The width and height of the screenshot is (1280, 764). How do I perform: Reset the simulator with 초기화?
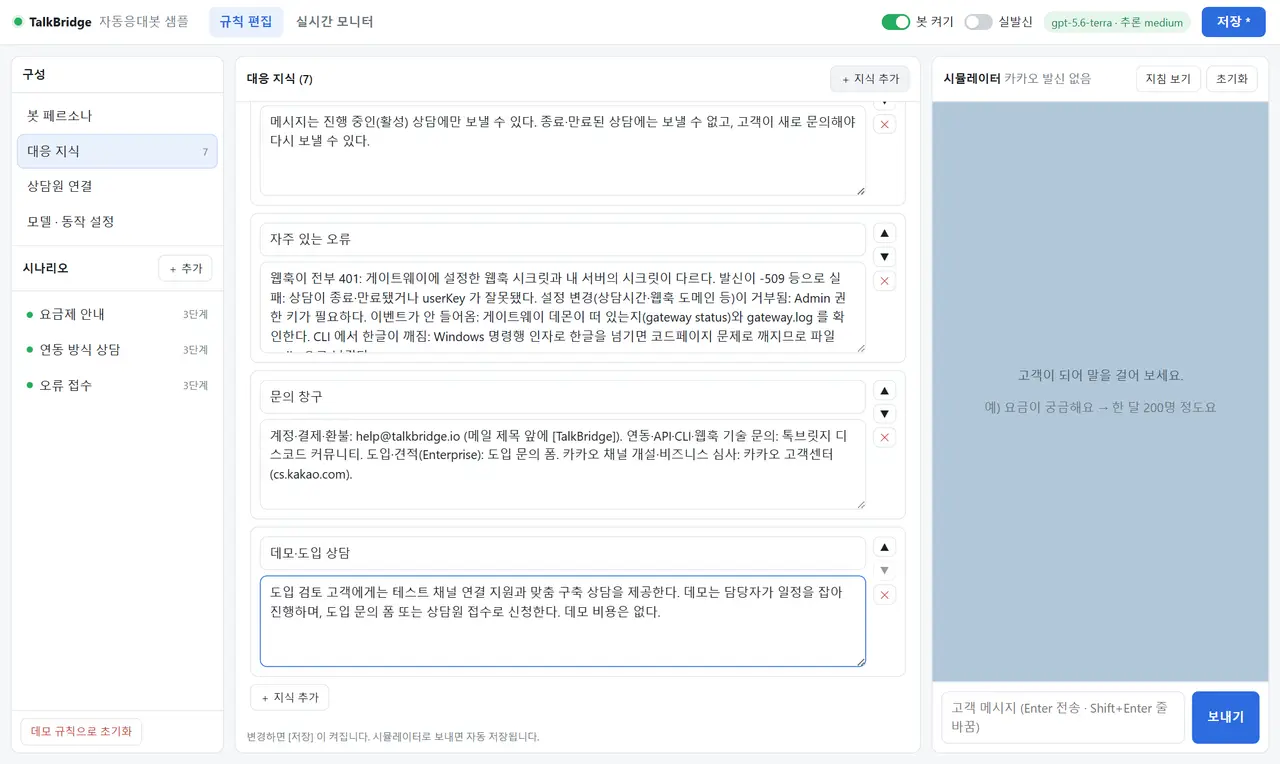1232,79
